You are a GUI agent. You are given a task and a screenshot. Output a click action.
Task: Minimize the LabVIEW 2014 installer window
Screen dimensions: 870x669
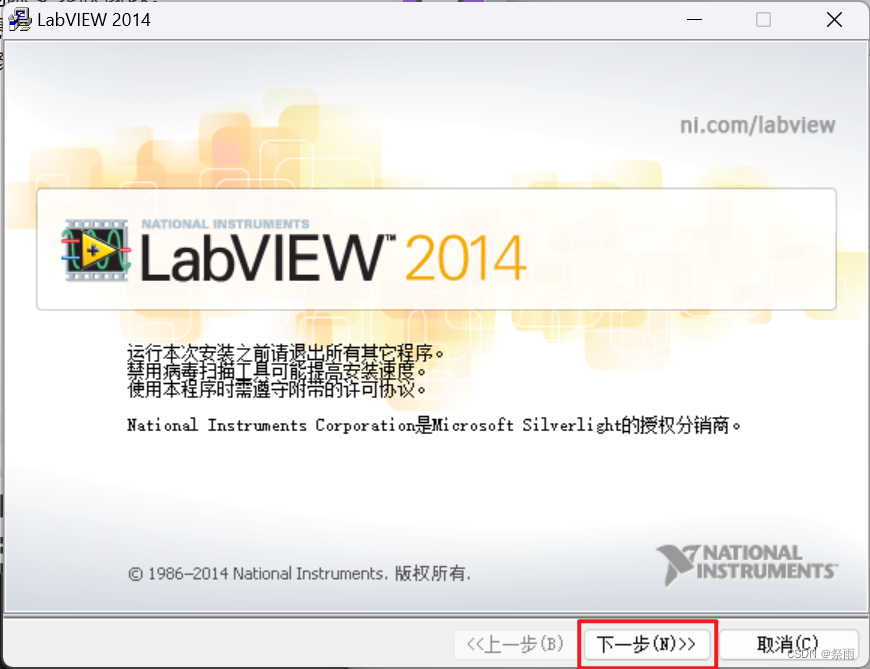[x=694, y=20]
